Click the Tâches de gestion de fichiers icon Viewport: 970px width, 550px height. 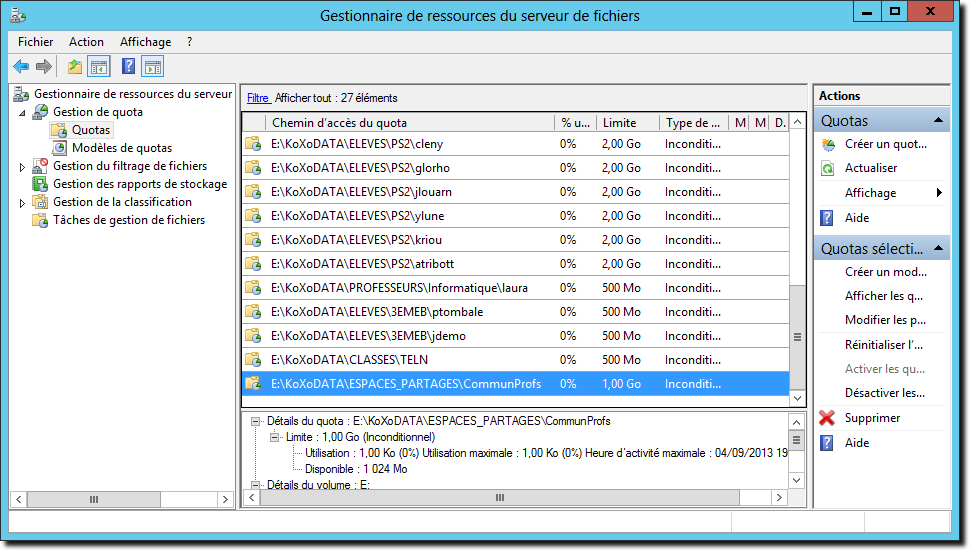40,220
